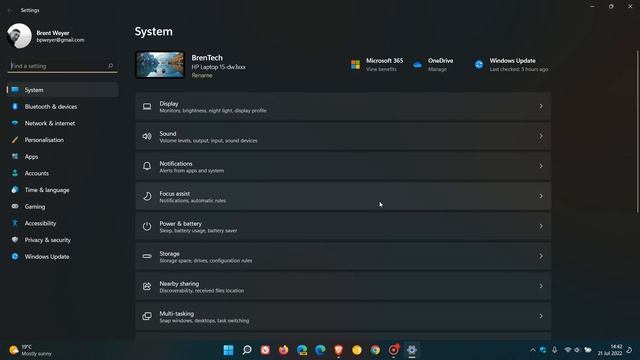Click the vertical scrollbar on right
The width and height of the screenshot is (640, 360).
coord(638,131)
